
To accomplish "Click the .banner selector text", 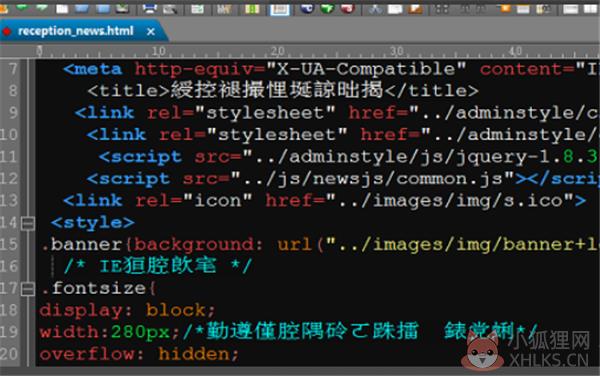I will point(83,244).
